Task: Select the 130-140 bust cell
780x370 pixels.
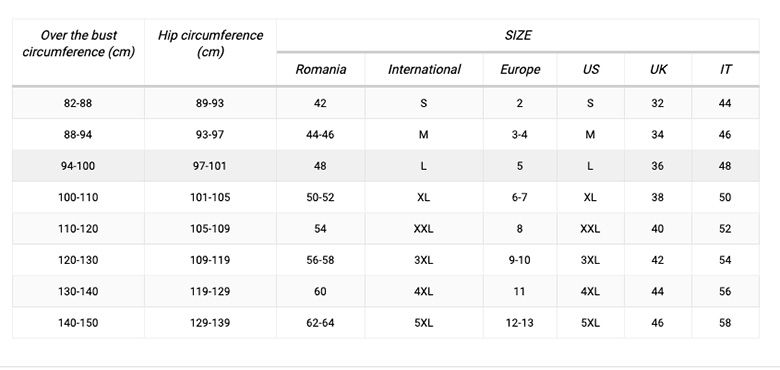Action: click(78, 291)
